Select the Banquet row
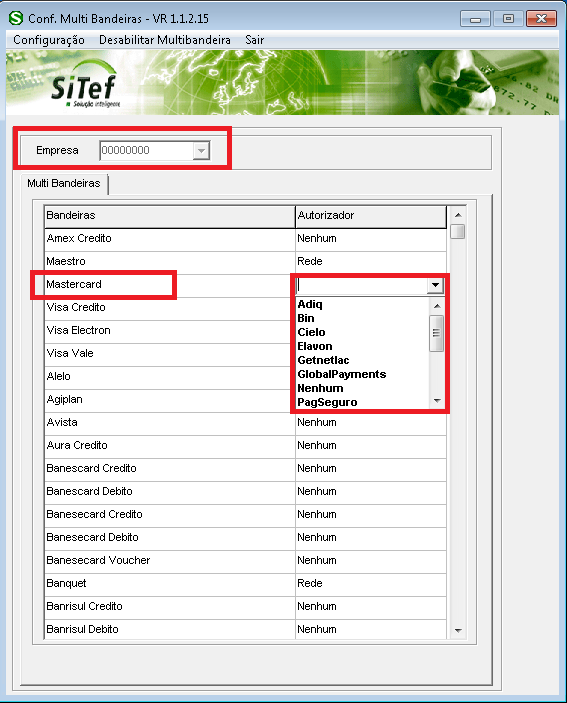 coord(169,584)
